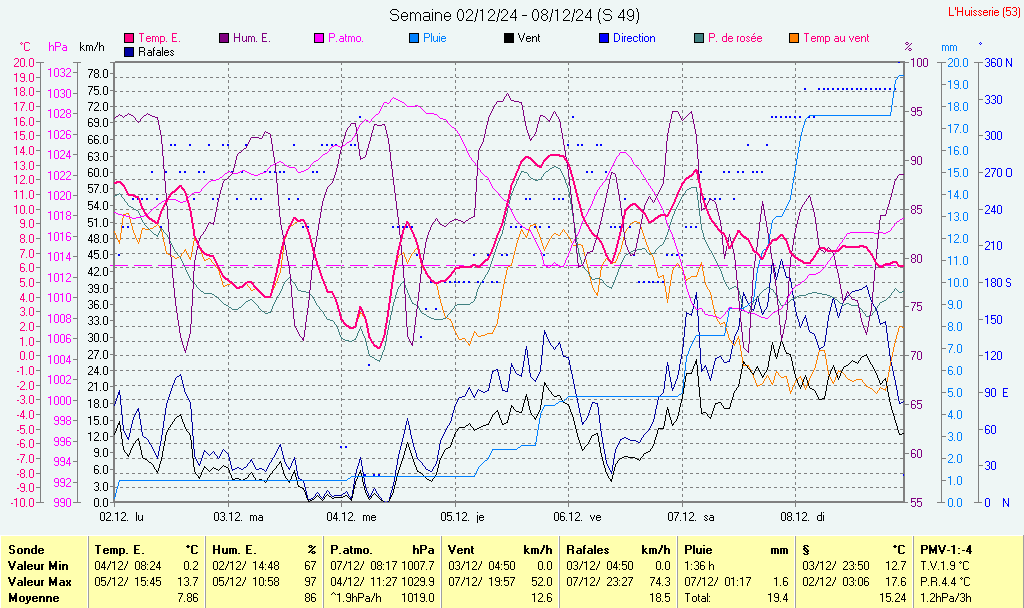Select the P. de rosée legend label
The image size is (1024, 608).
coord(735,39)
